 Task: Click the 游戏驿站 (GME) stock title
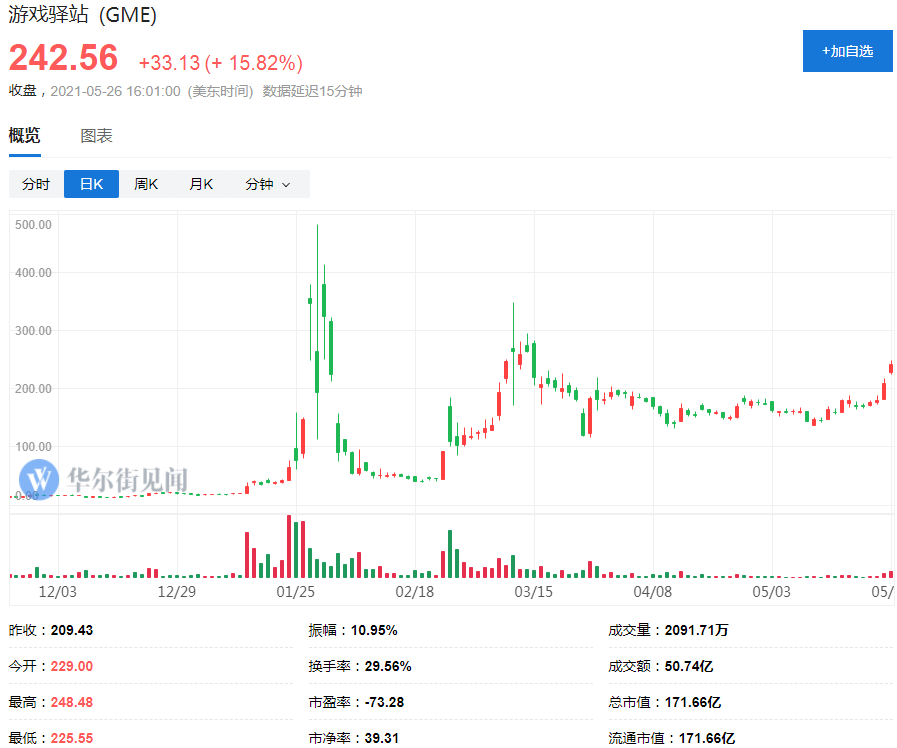point(82,14)
